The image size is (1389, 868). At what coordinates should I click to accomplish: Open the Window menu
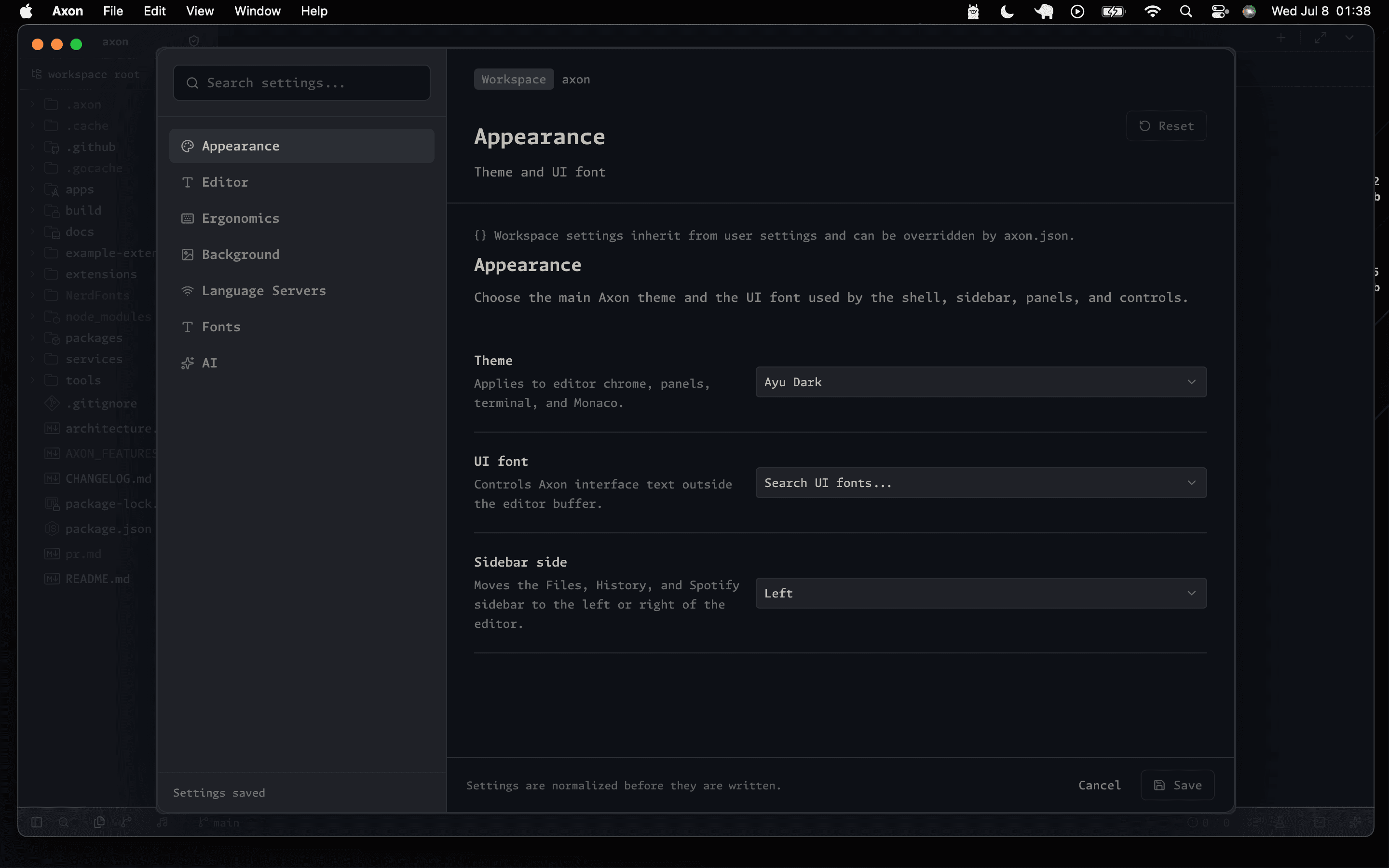[257, 12]
